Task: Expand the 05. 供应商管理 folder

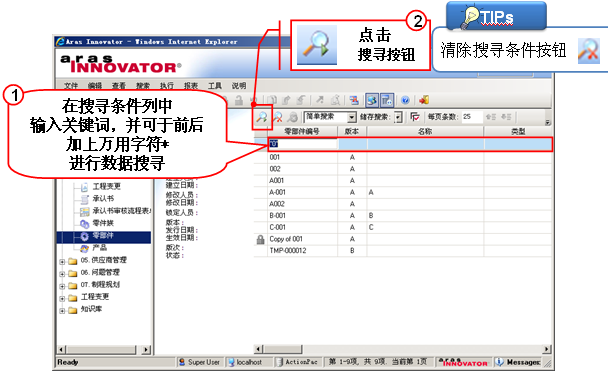Action: click(x=62, y=261)
